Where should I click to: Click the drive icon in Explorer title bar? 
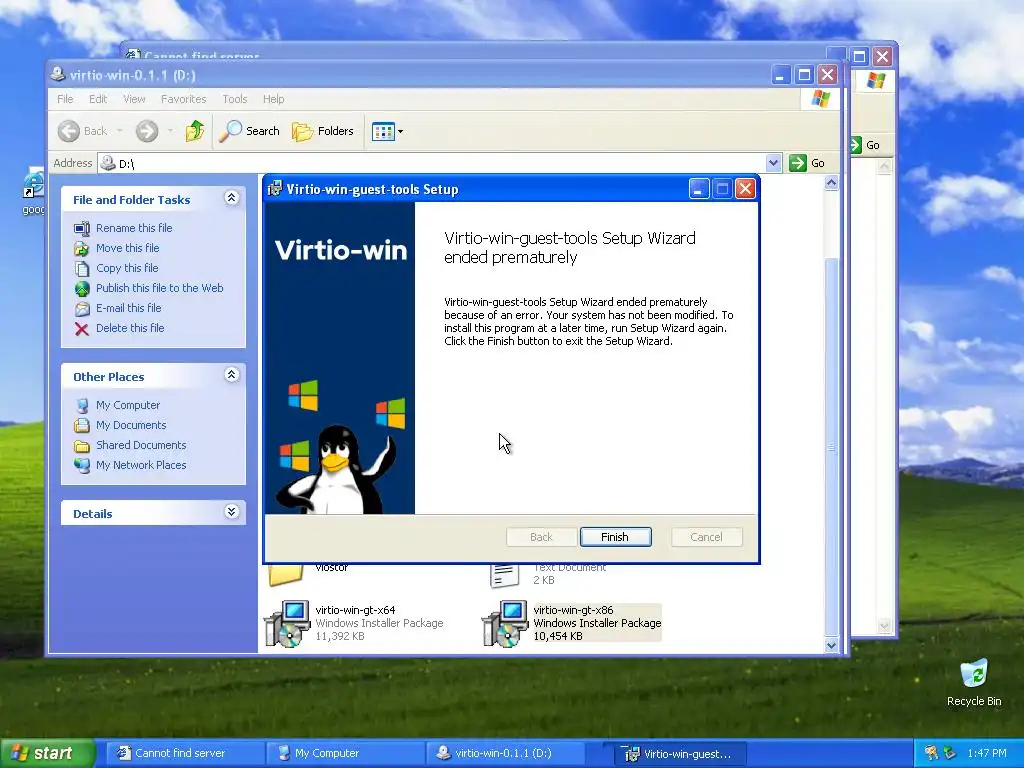[x=57, y=74]
